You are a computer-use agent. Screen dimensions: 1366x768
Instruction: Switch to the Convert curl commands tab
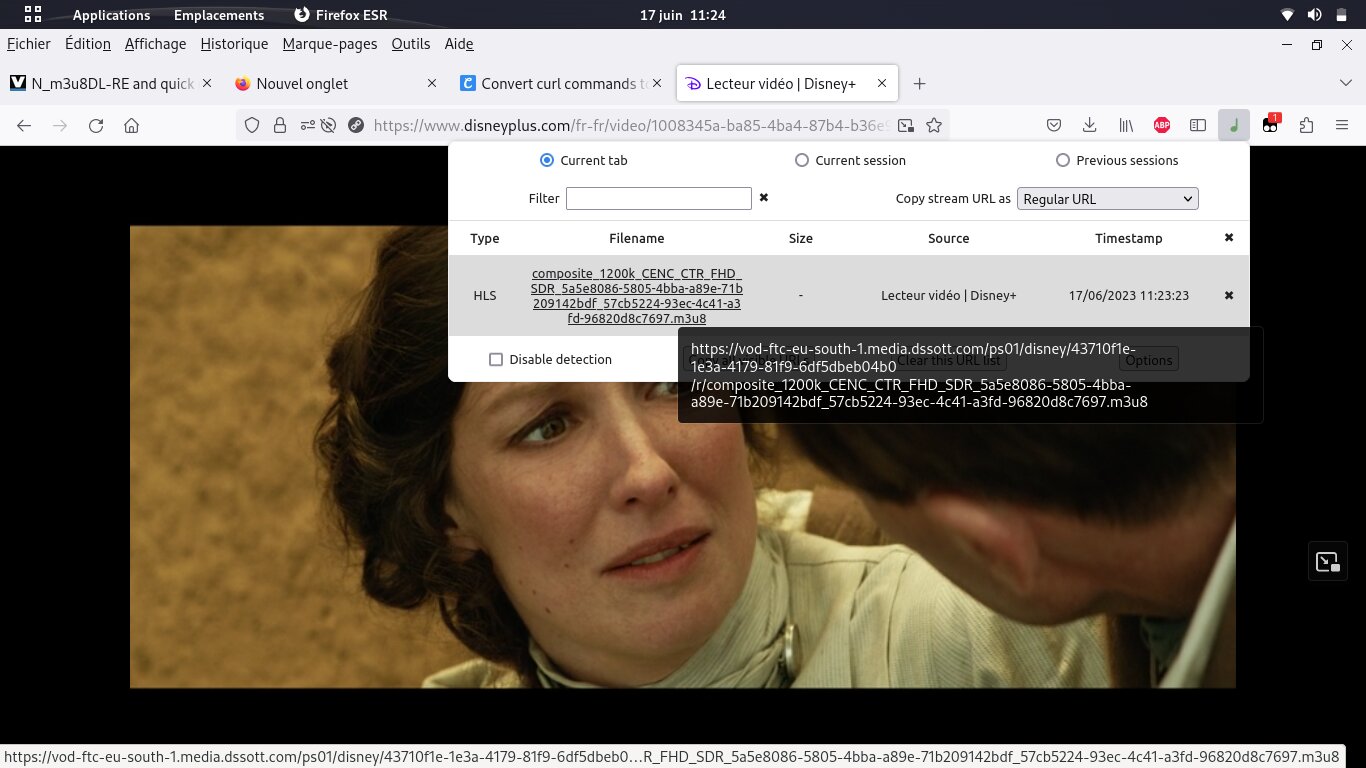[x=561, y=83]
